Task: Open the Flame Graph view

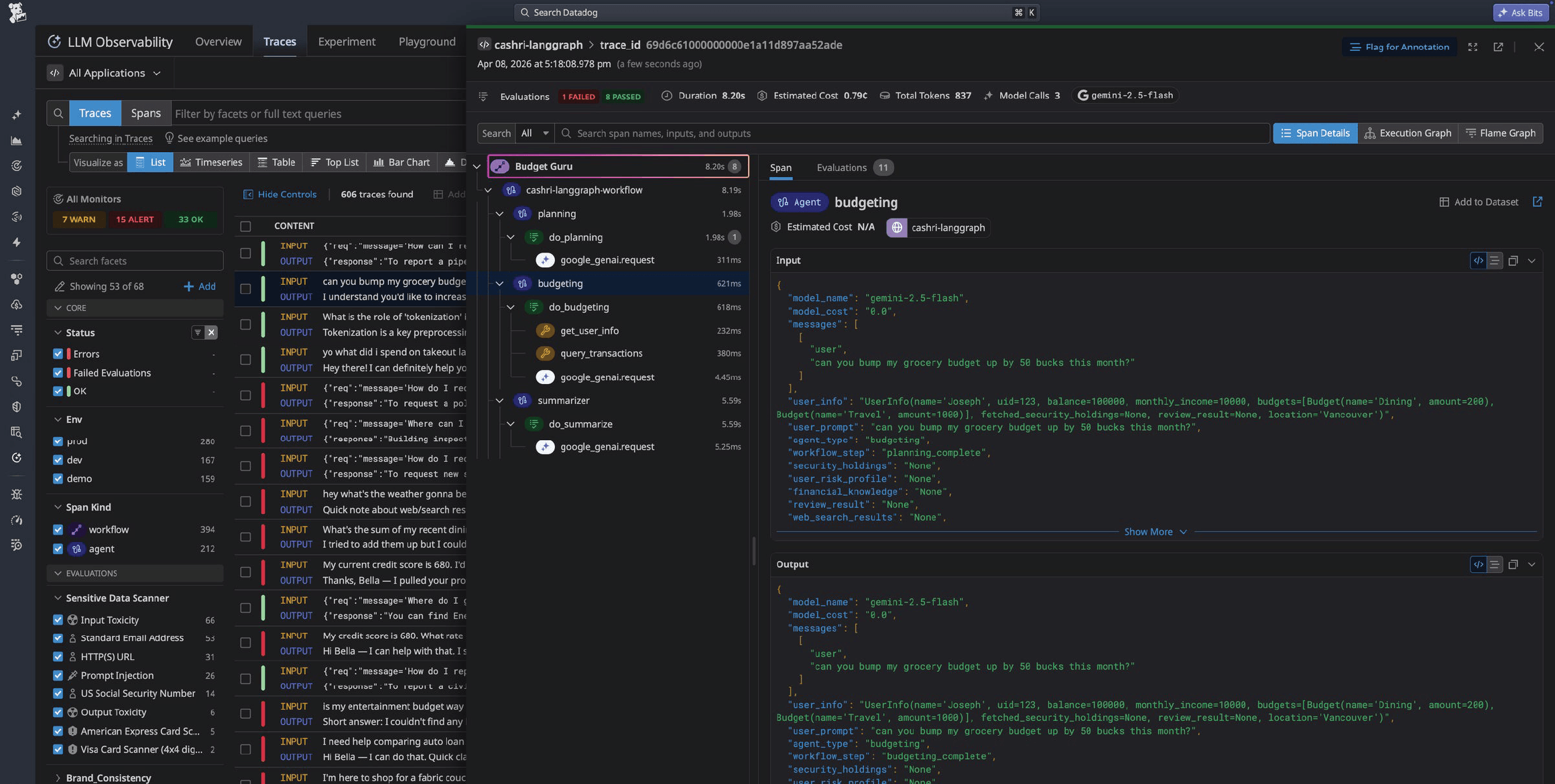Action: click(1500, 133)
